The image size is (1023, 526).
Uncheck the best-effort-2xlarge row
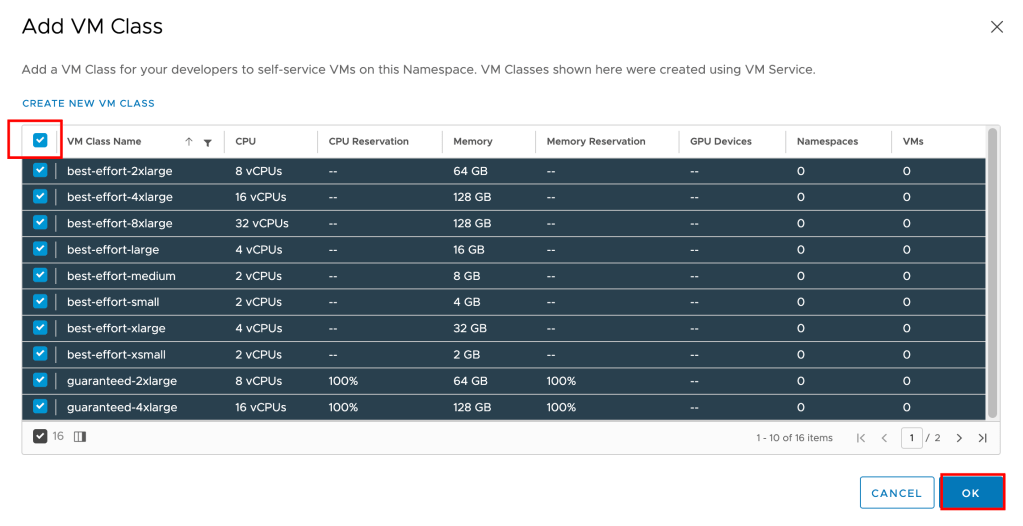[40, 171]
